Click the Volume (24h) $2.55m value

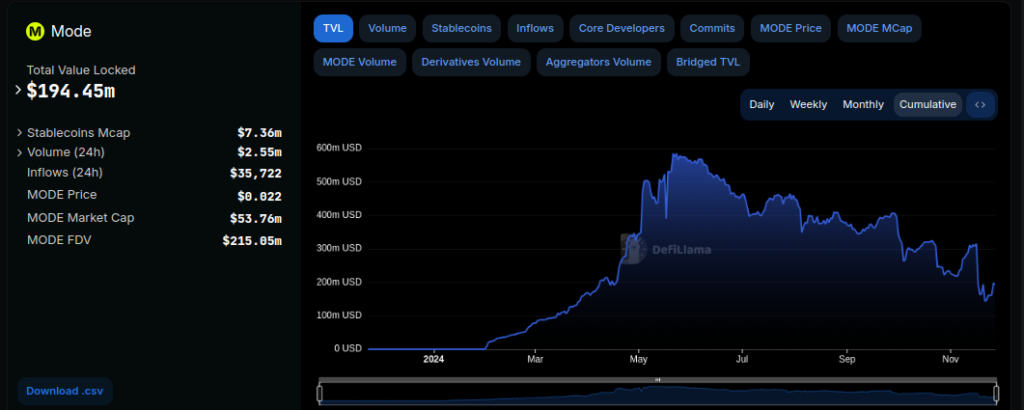coord(260,153)
